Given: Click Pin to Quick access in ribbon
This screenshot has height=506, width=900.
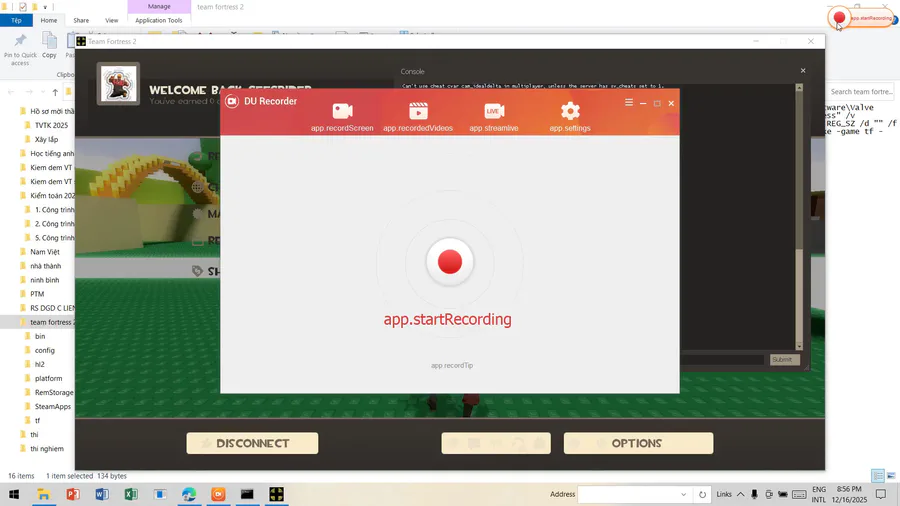Looking at the screenshot, I should [20, 49].
